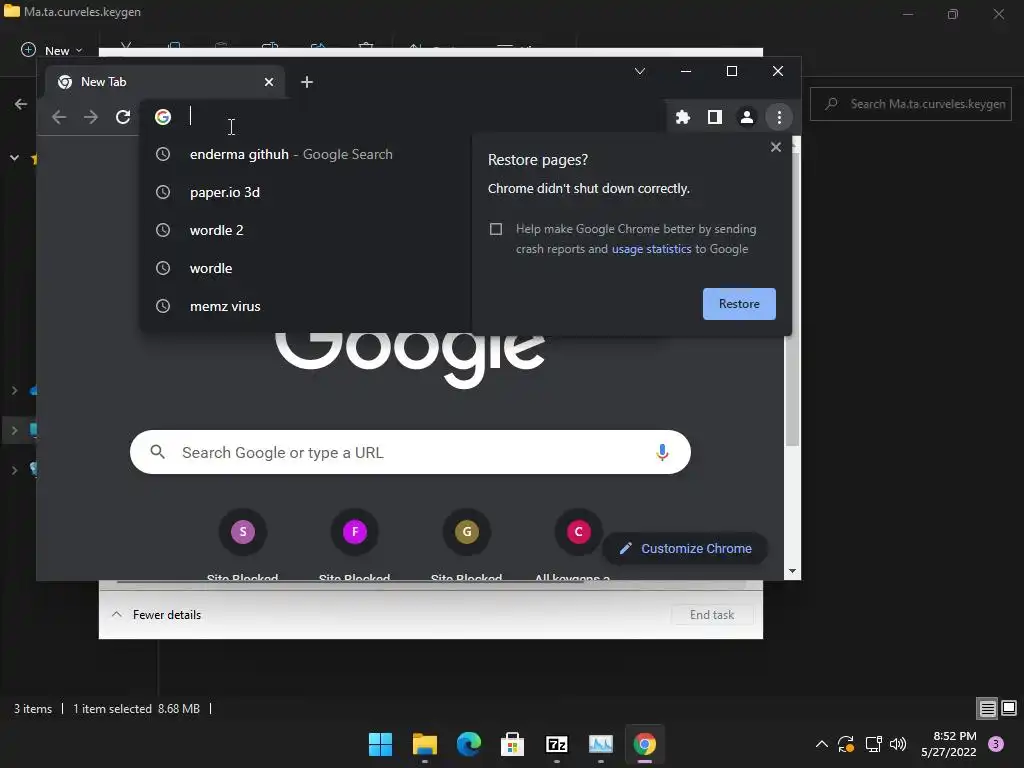Open File Explorer from the taskbar

[424, 744]
